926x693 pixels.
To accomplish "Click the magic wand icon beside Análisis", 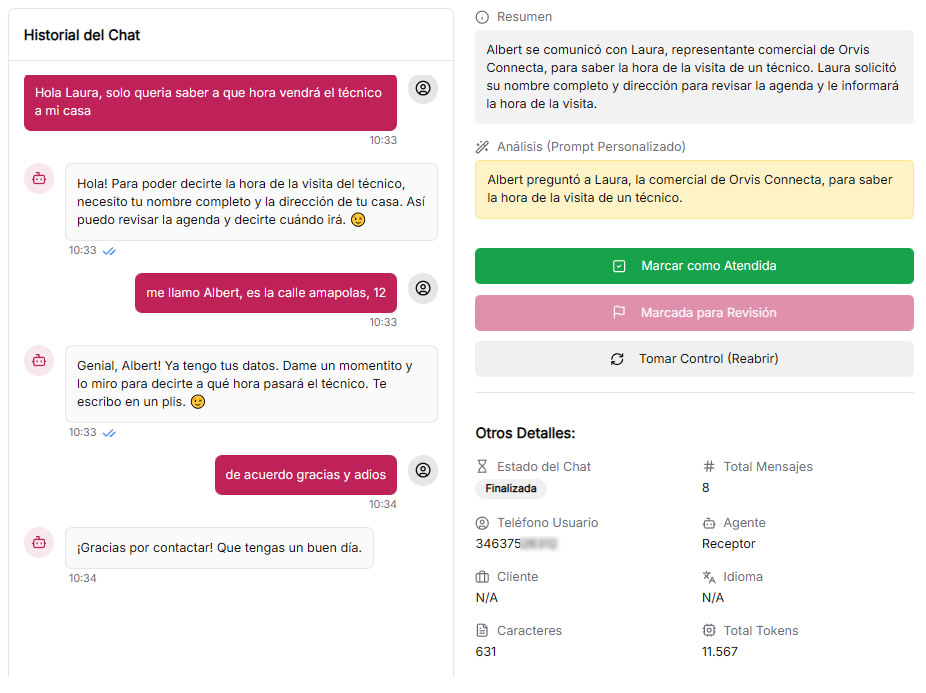I will click(483, 147).
